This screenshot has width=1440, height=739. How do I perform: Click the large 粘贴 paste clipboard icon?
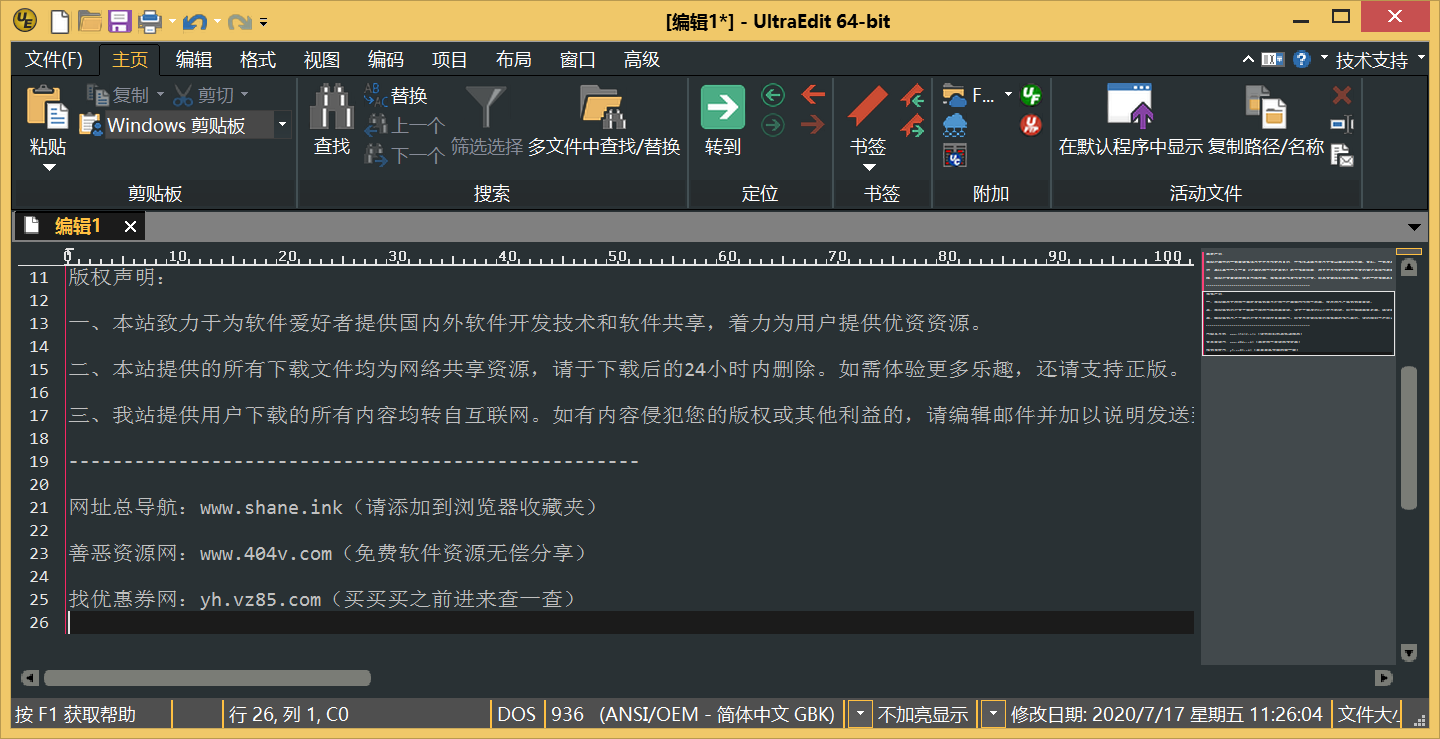pyautogui.click(x=47, y=106)
